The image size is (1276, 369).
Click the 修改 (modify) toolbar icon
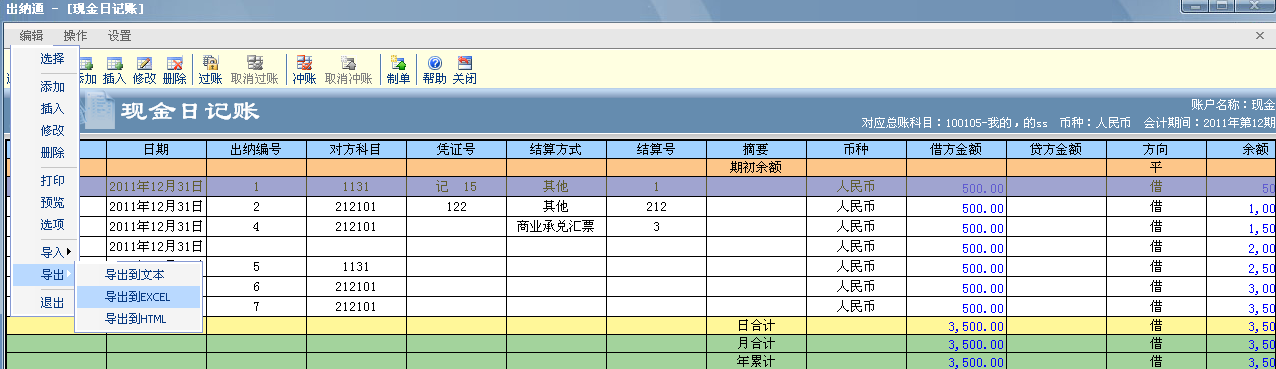(x=144, y=70)
